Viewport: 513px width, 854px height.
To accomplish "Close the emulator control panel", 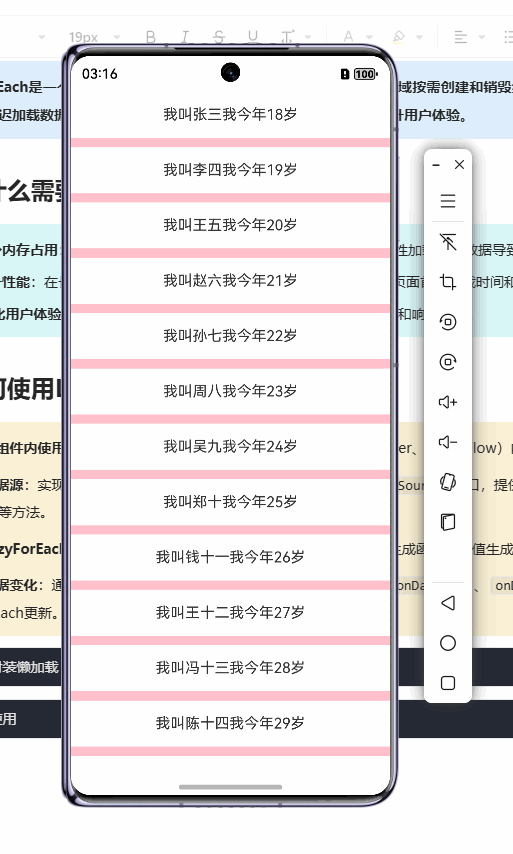I will coord(459,164).
